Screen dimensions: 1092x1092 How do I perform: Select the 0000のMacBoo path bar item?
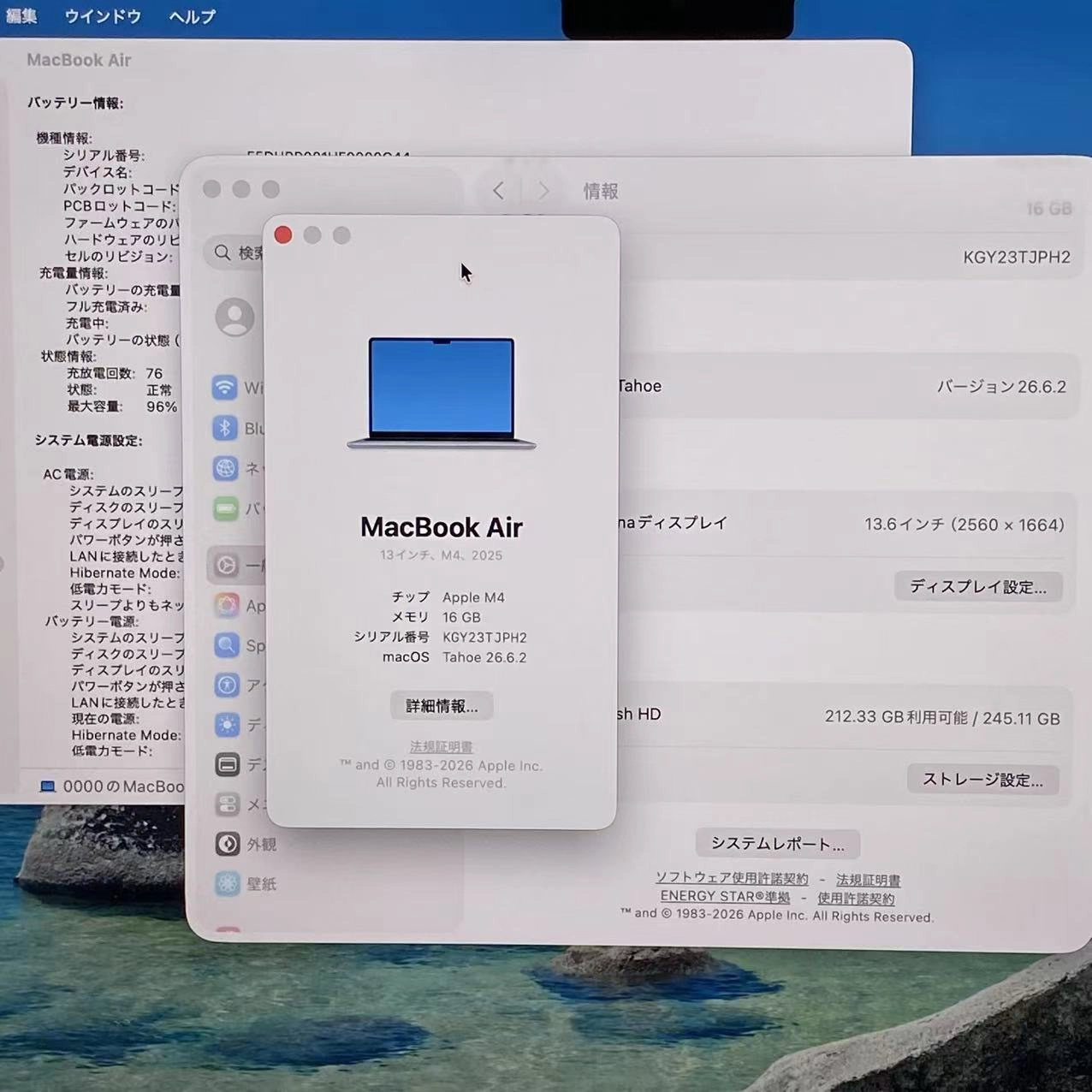pyautogui.click(x=112, y=786)
